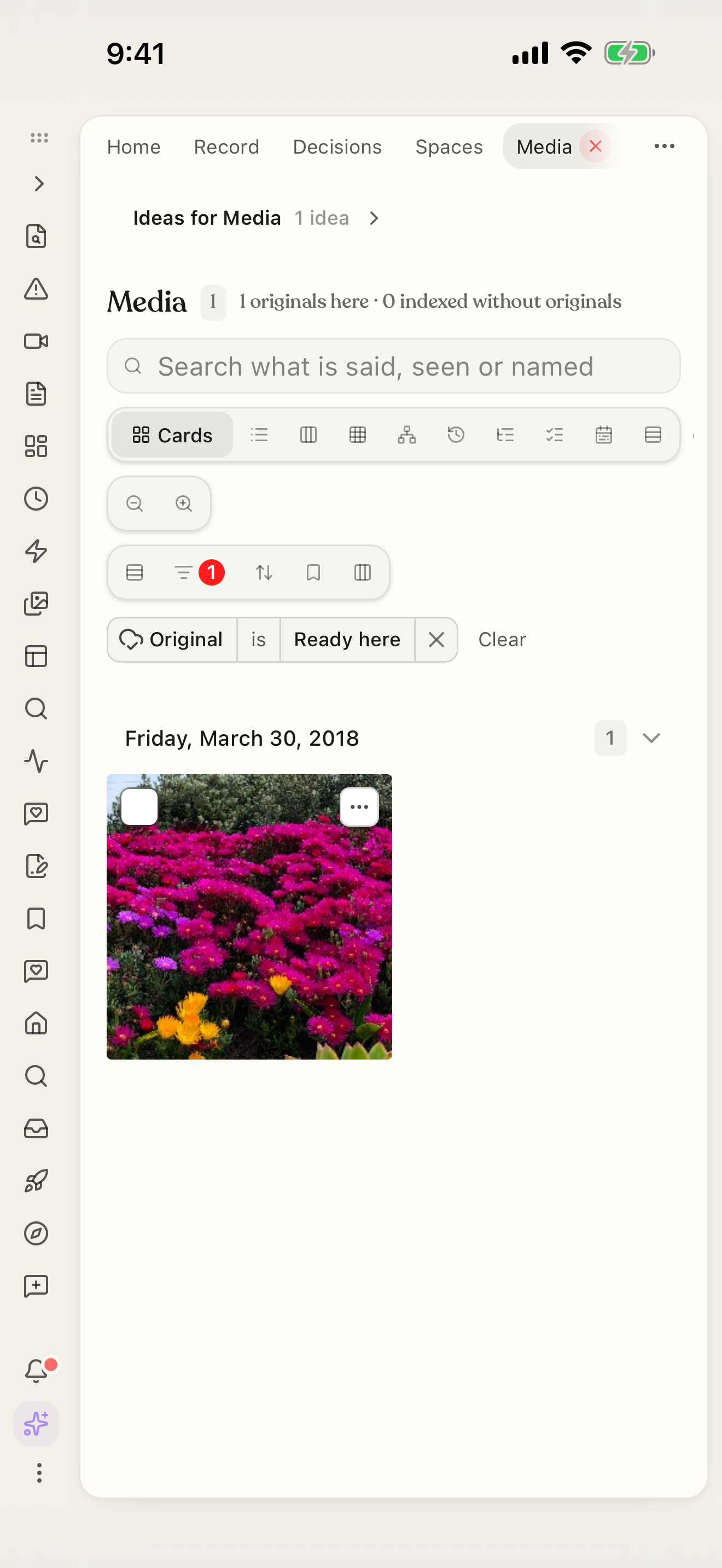Image resolution: width=722 pixels, height=1568 pixels.
Task: Open the file search icon in the sidebar
Action: click(x=37, y=236)
